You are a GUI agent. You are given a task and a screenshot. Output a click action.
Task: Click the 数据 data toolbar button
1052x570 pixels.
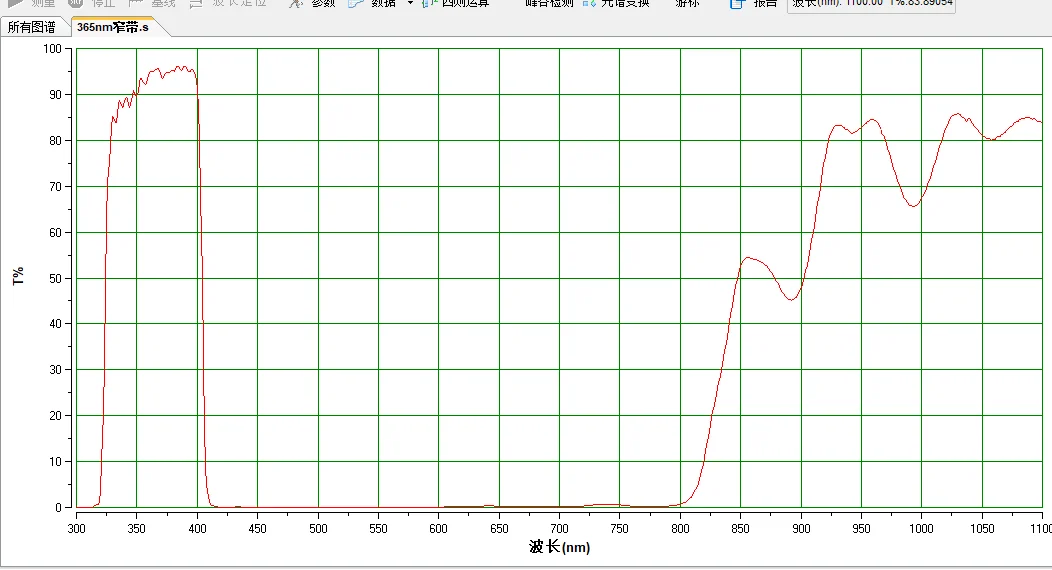point(373,3)
